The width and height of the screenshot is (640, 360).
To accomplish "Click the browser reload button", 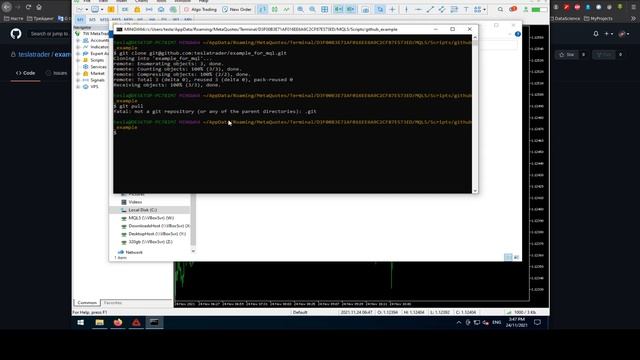I will click(28, 7).
